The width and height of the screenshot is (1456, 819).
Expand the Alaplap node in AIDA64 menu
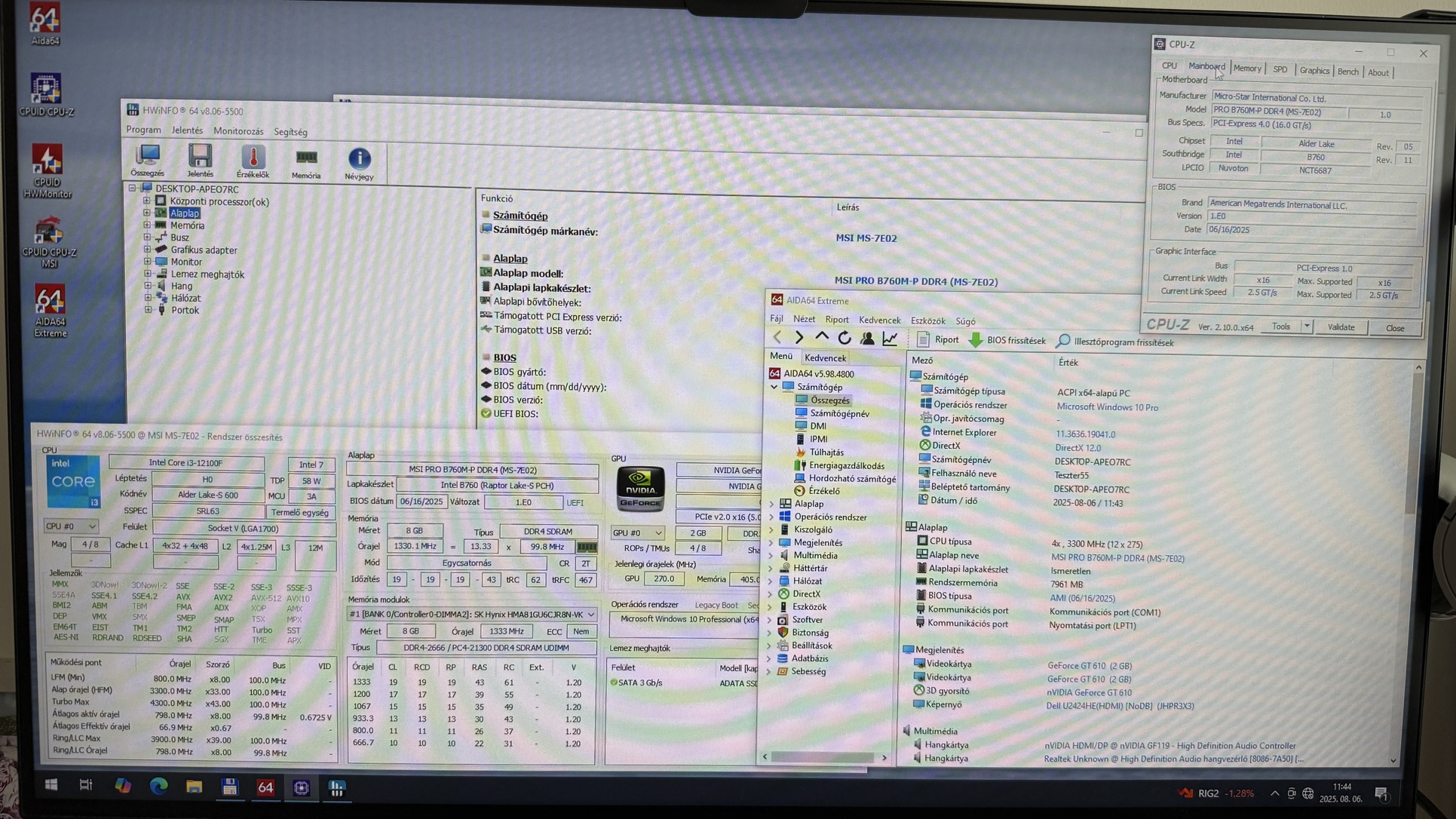click(x=771, y=504)
